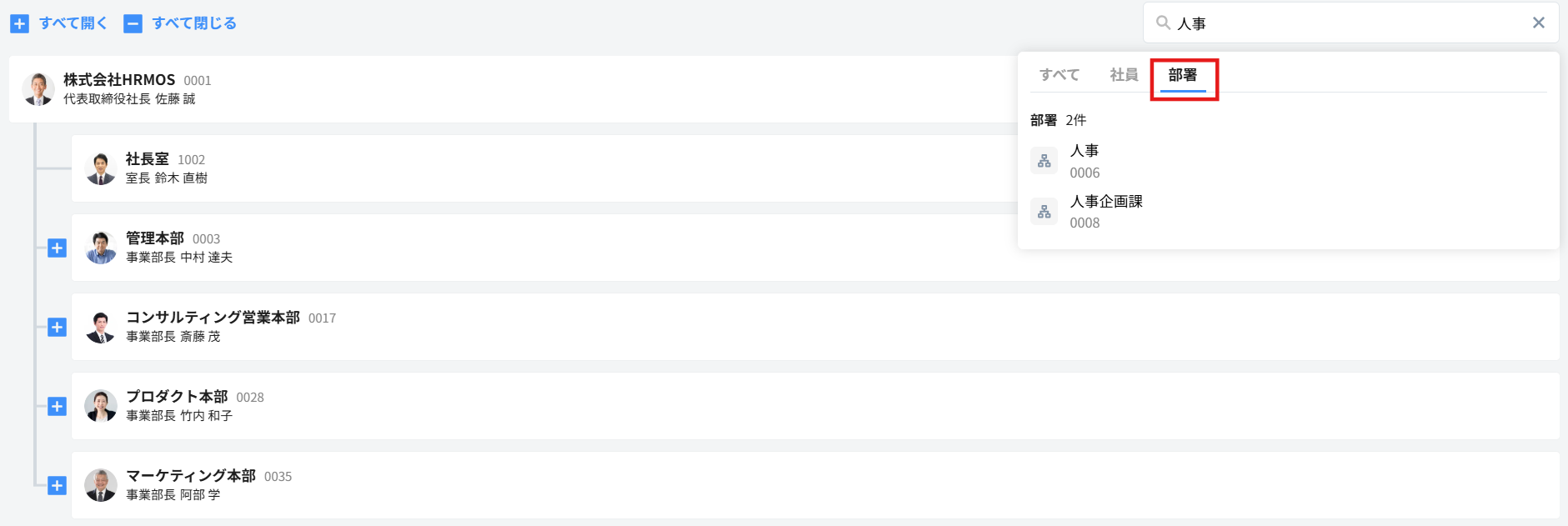Click the org icon next to 人事 result

[x=1044, y=161]
